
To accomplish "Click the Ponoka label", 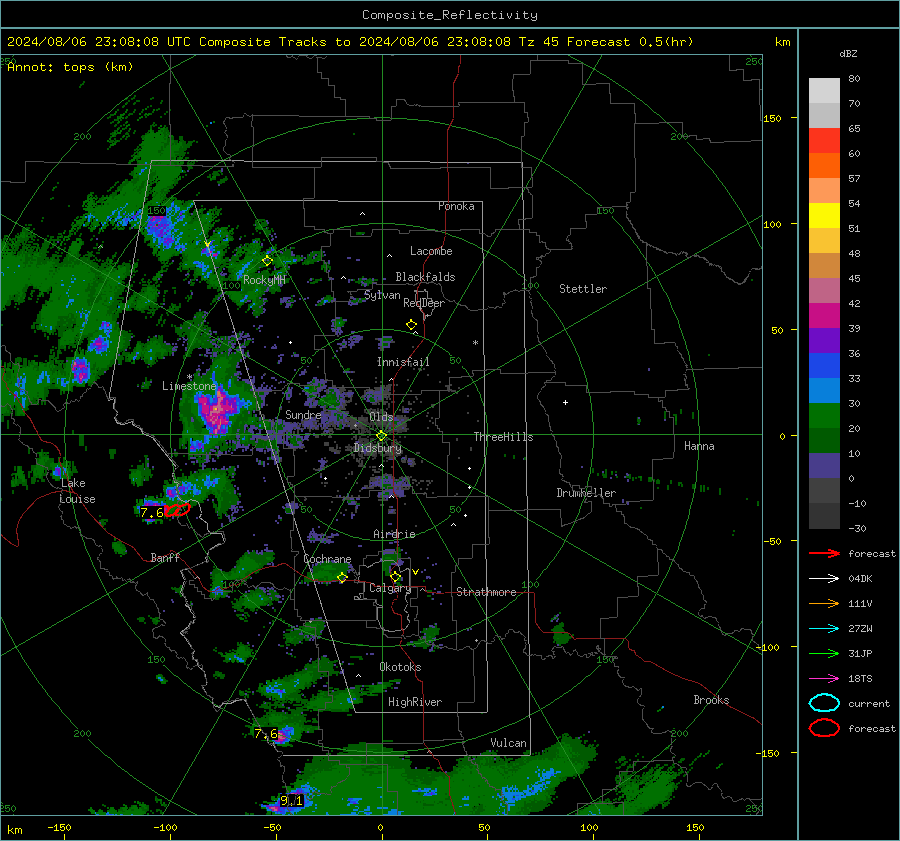I will tap(456, 206).
